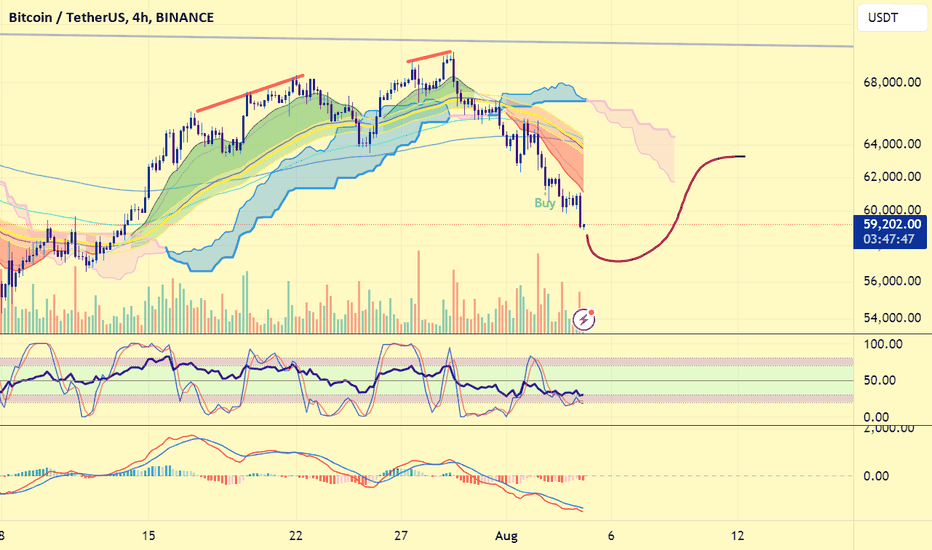Click the 56,000.00 price axis label

892,281
